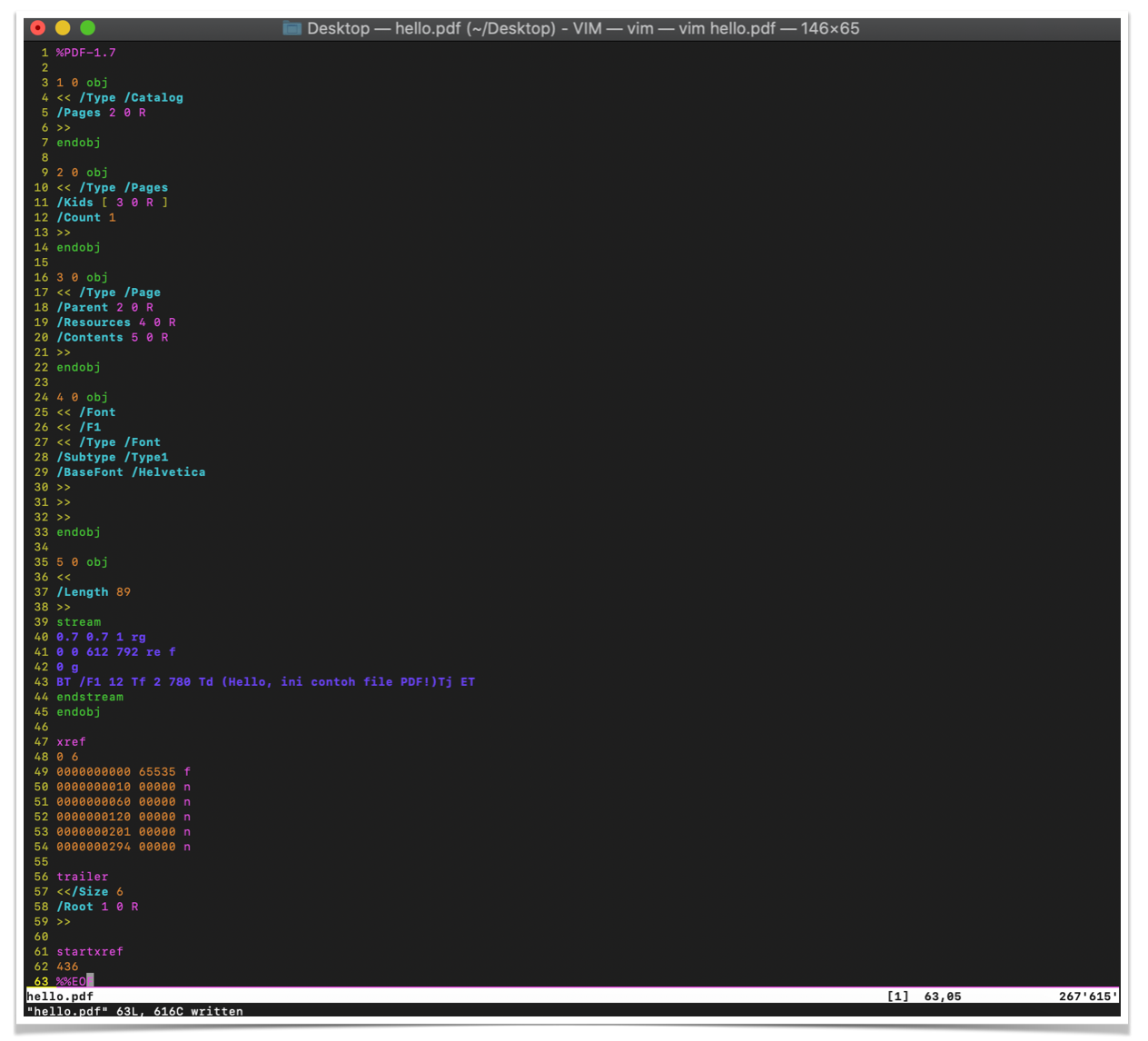Image resolution: width=1148 pixels, height=1041 pixels.
Task: Click the "436" value on line 62
Action: (67, 967)
